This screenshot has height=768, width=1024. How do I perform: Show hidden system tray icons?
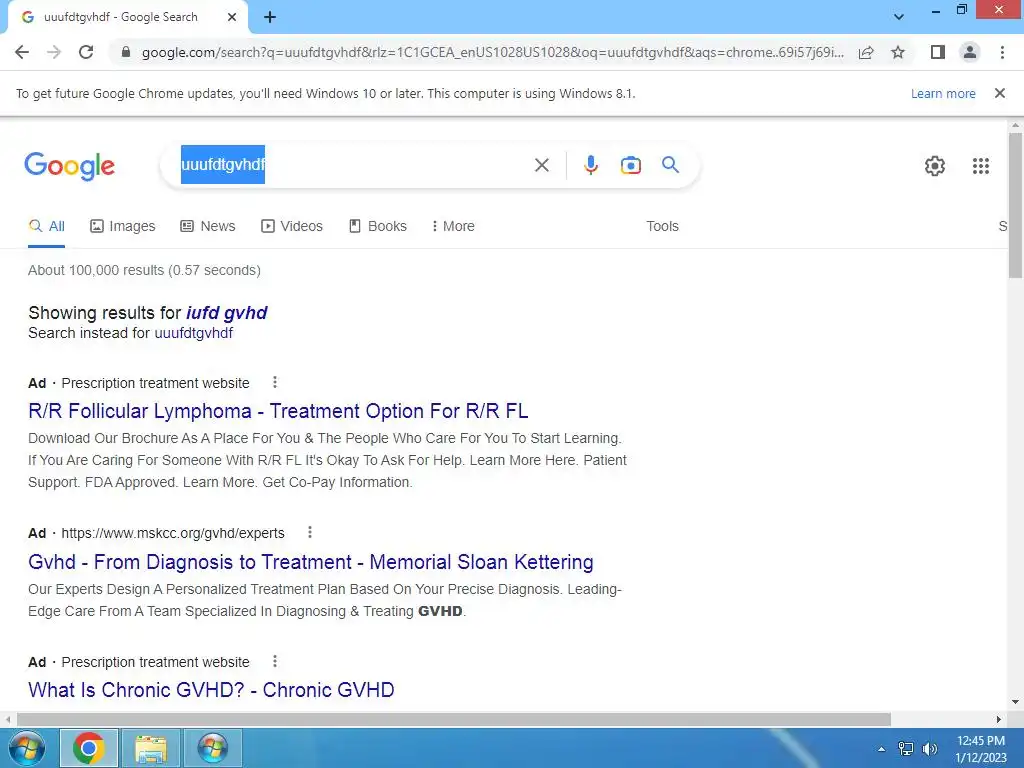click(882, 748)
